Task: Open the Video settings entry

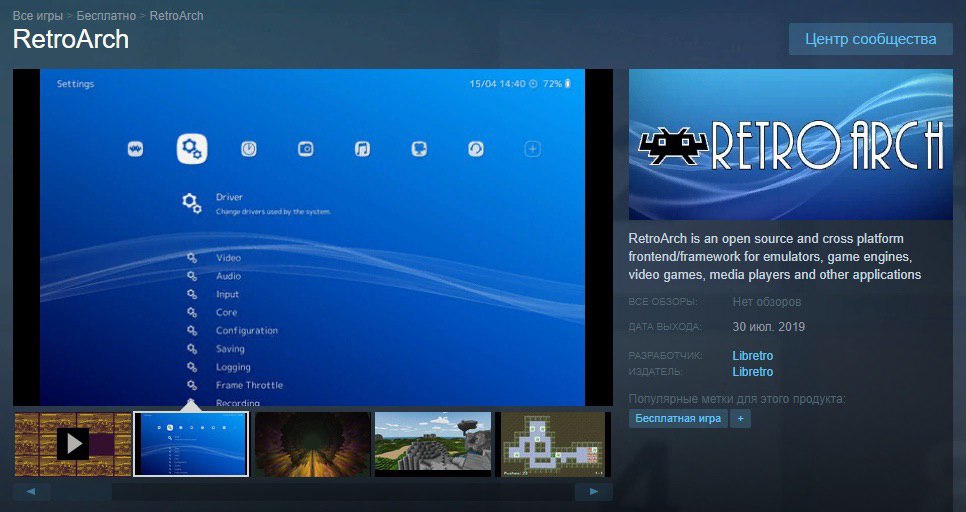Action: [x=228, y=258]
